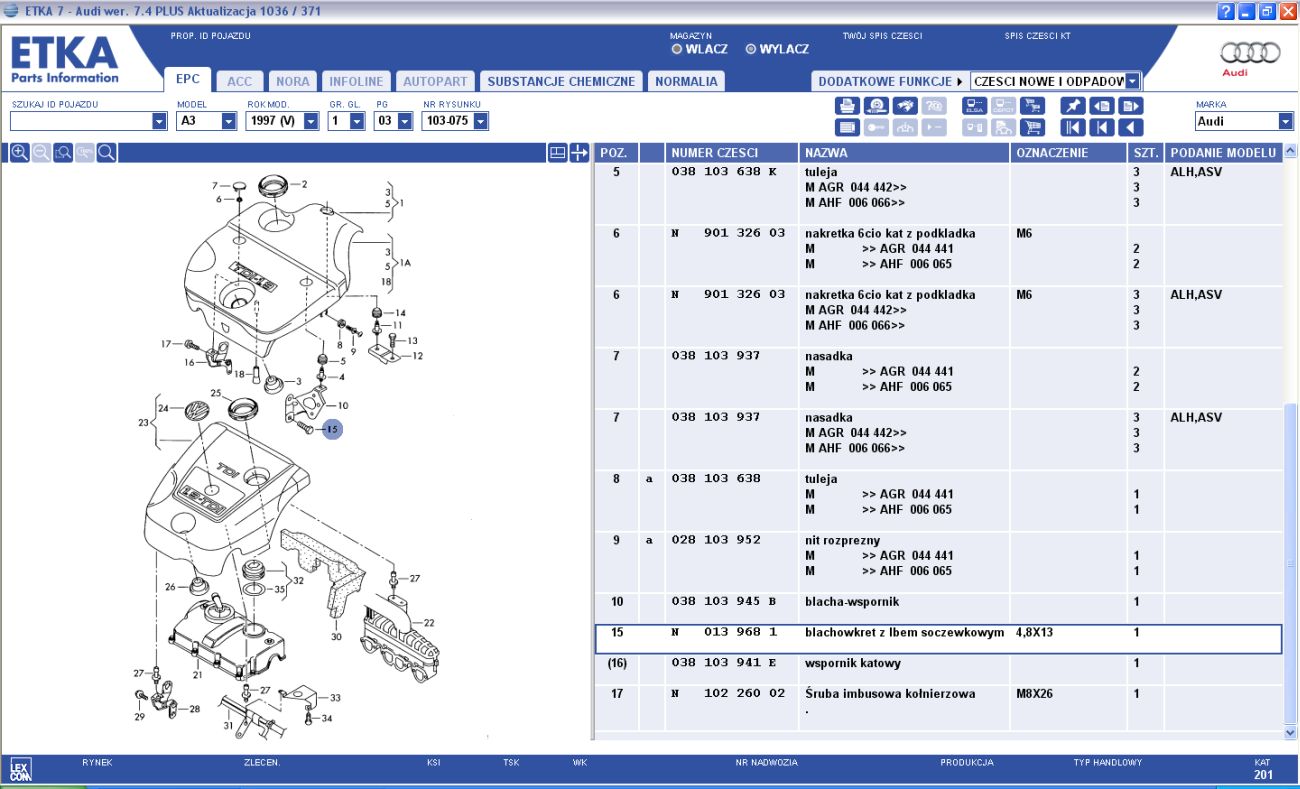The image size is (1300, 789).
Task: Open the DODATKOWE FUNKCJE menu
Action: pos(891,81)
